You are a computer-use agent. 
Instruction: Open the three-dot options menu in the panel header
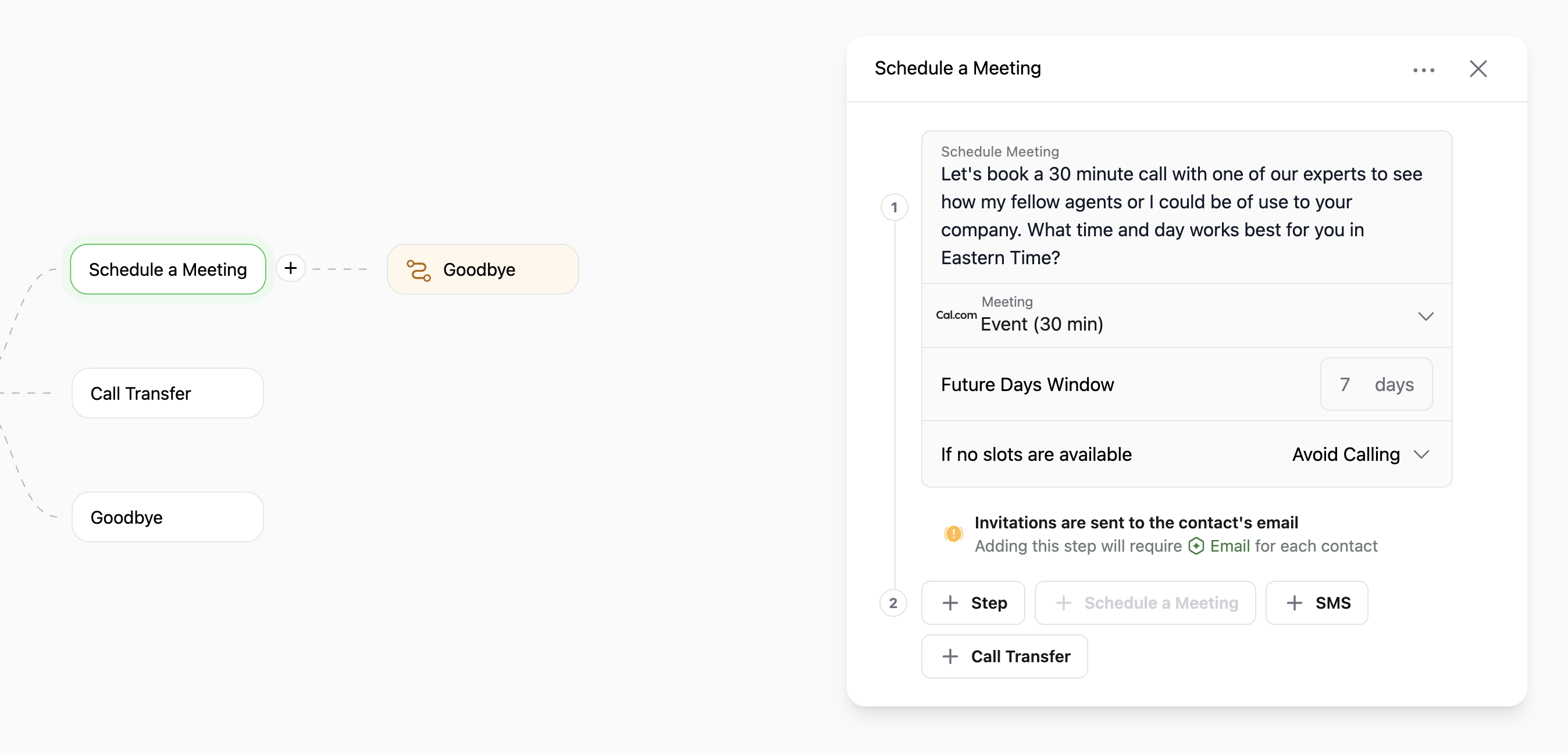tap(1424, 69)
